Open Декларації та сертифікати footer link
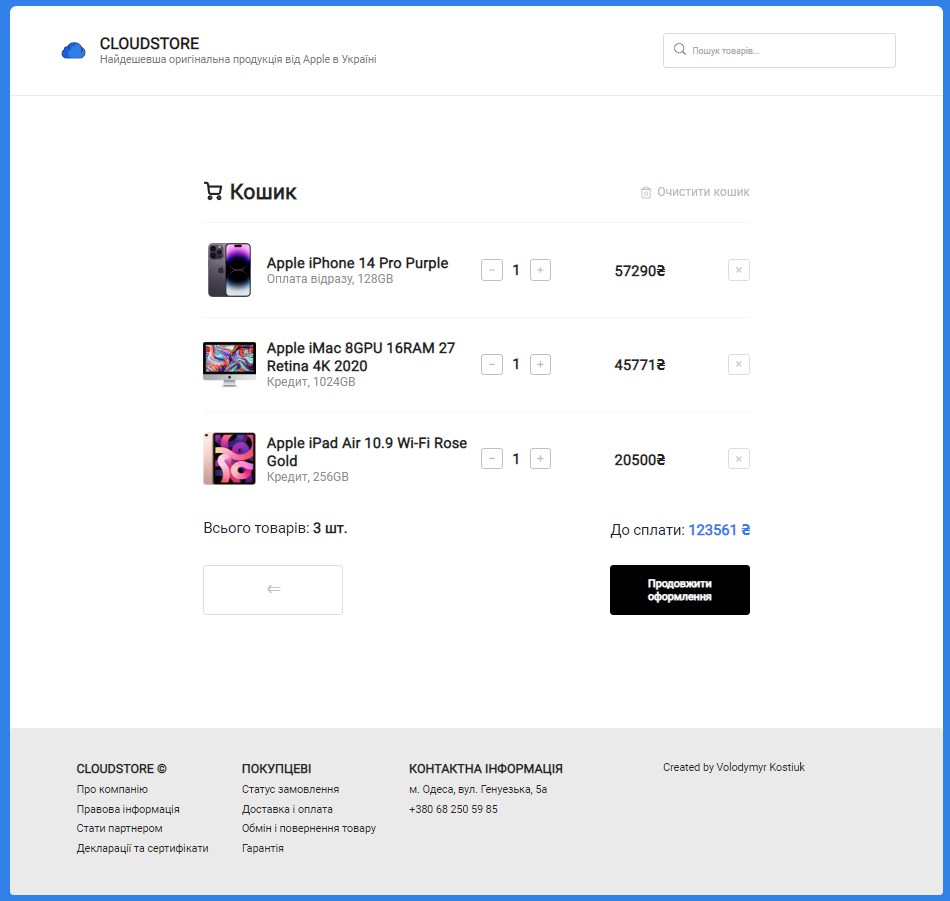This screenshot has height=901, width=950. tap(142, 848)
